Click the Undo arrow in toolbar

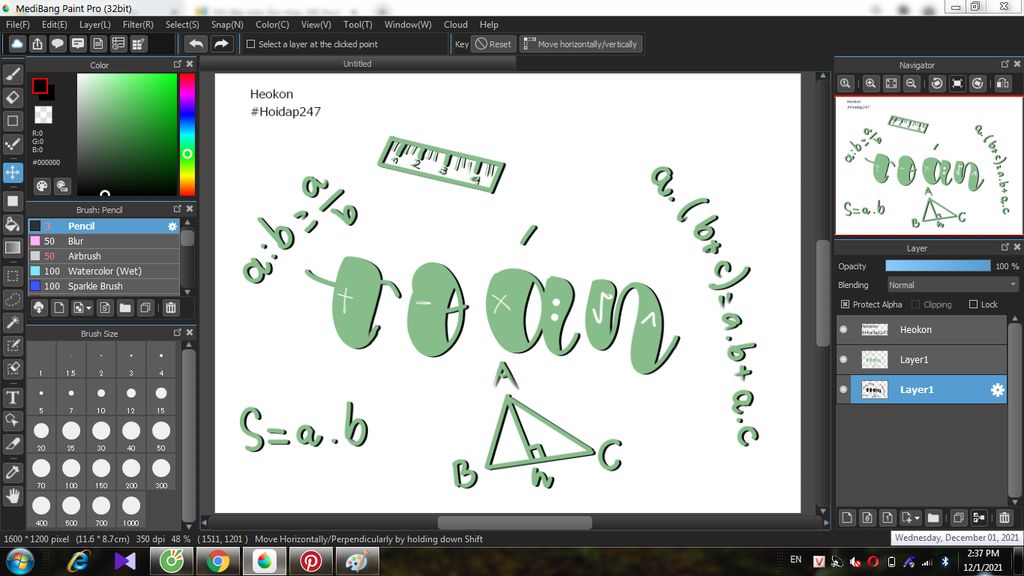(x=195, y=44)
